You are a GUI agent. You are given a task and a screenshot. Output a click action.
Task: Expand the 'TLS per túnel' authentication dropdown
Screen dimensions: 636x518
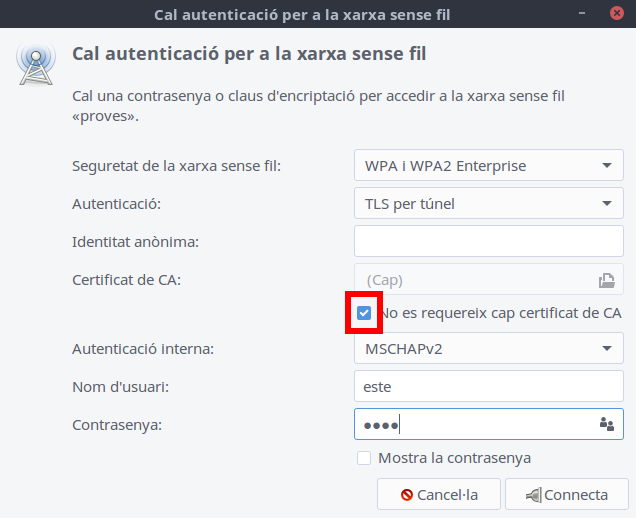[488, 204]
